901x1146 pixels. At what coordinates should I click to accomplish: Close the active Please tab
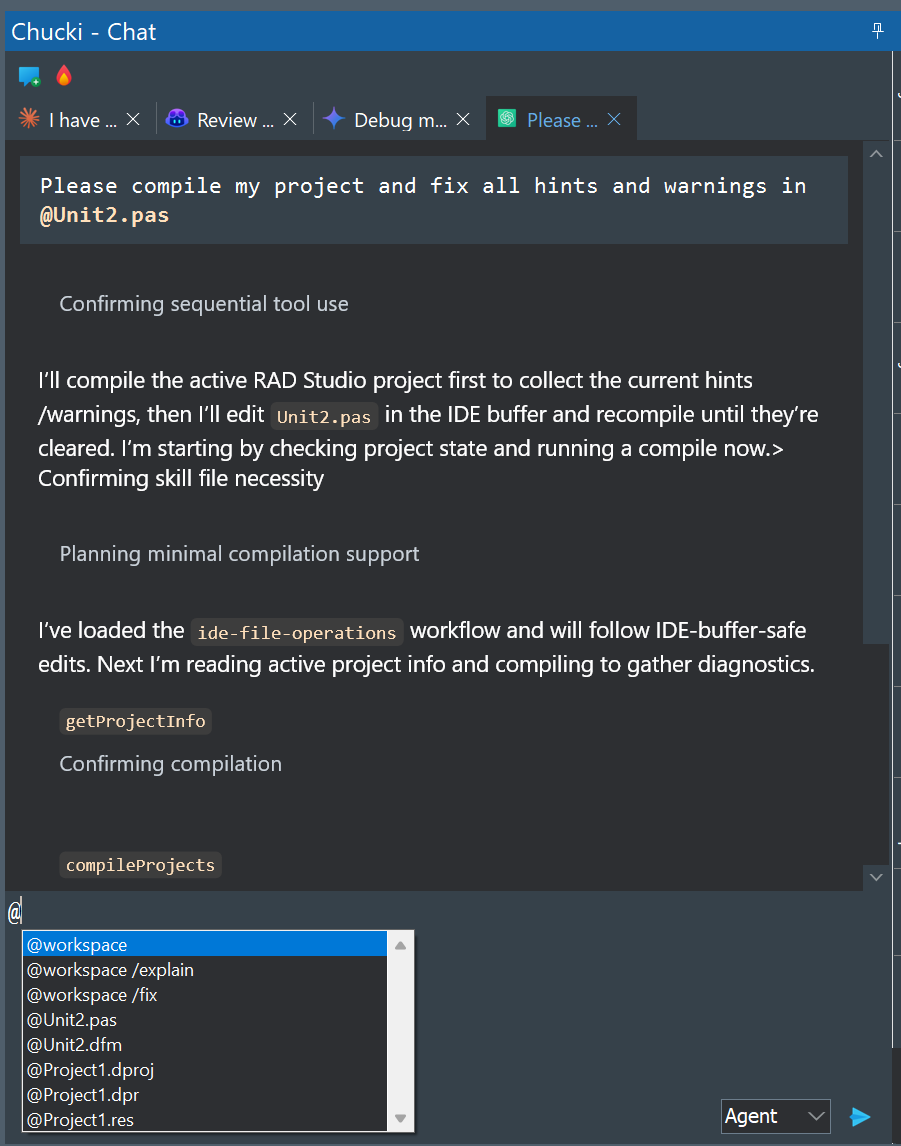coord(612,118)
